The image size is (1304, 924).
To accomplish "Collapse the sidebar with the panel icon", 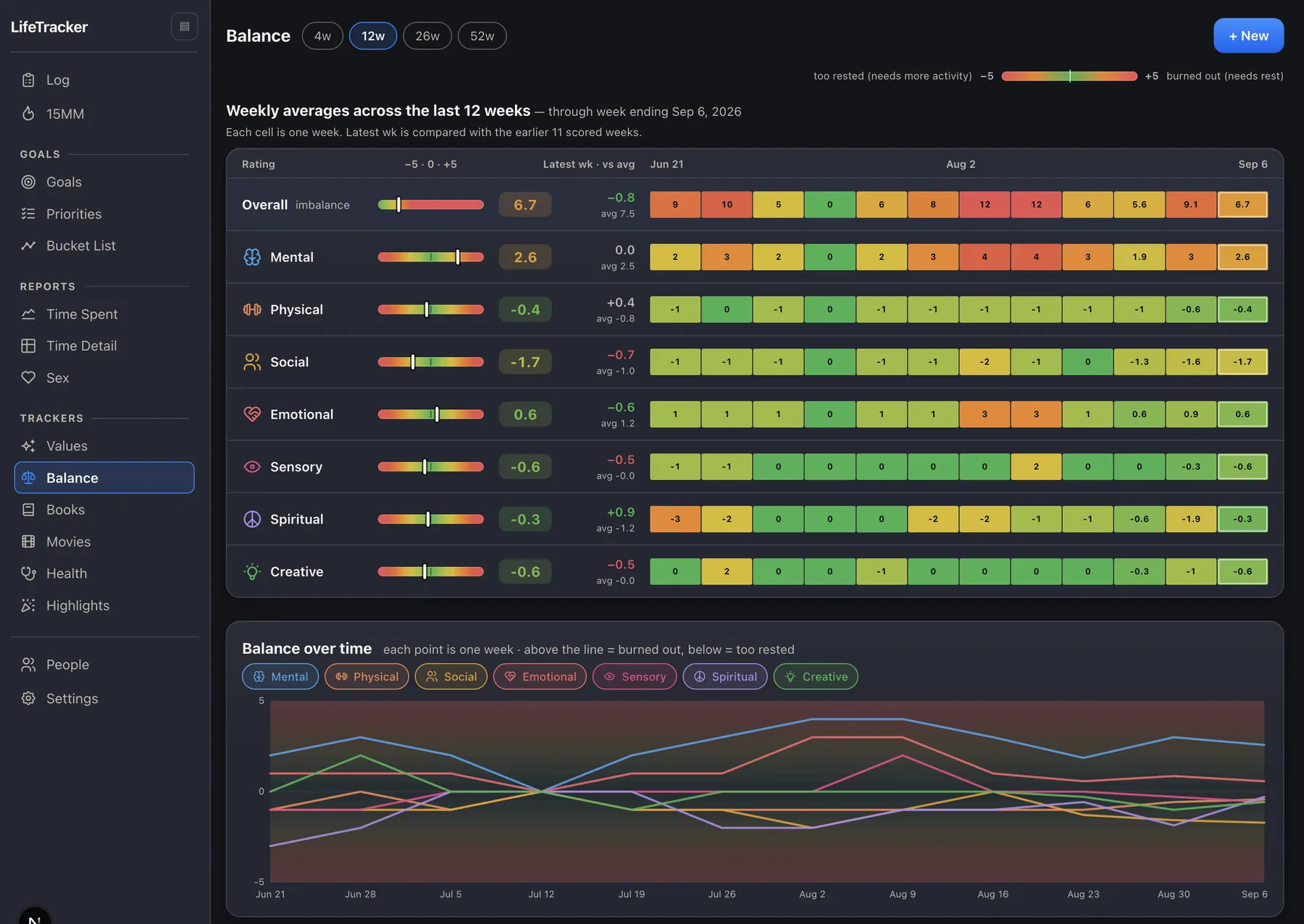I will [x=185, y=27].
